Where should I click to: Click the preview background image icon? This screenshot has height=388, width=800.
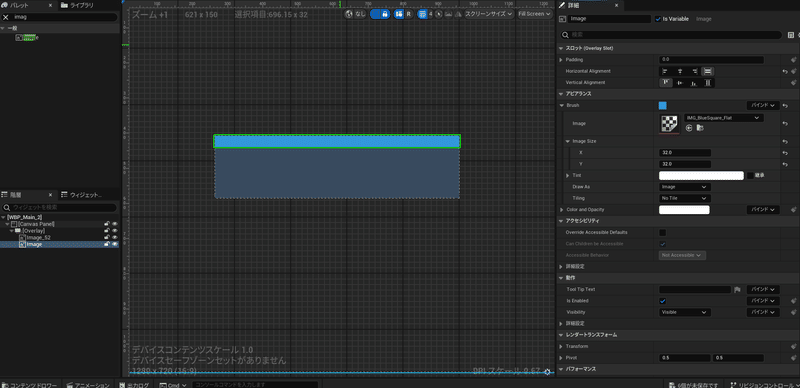[x=448, y=14]
